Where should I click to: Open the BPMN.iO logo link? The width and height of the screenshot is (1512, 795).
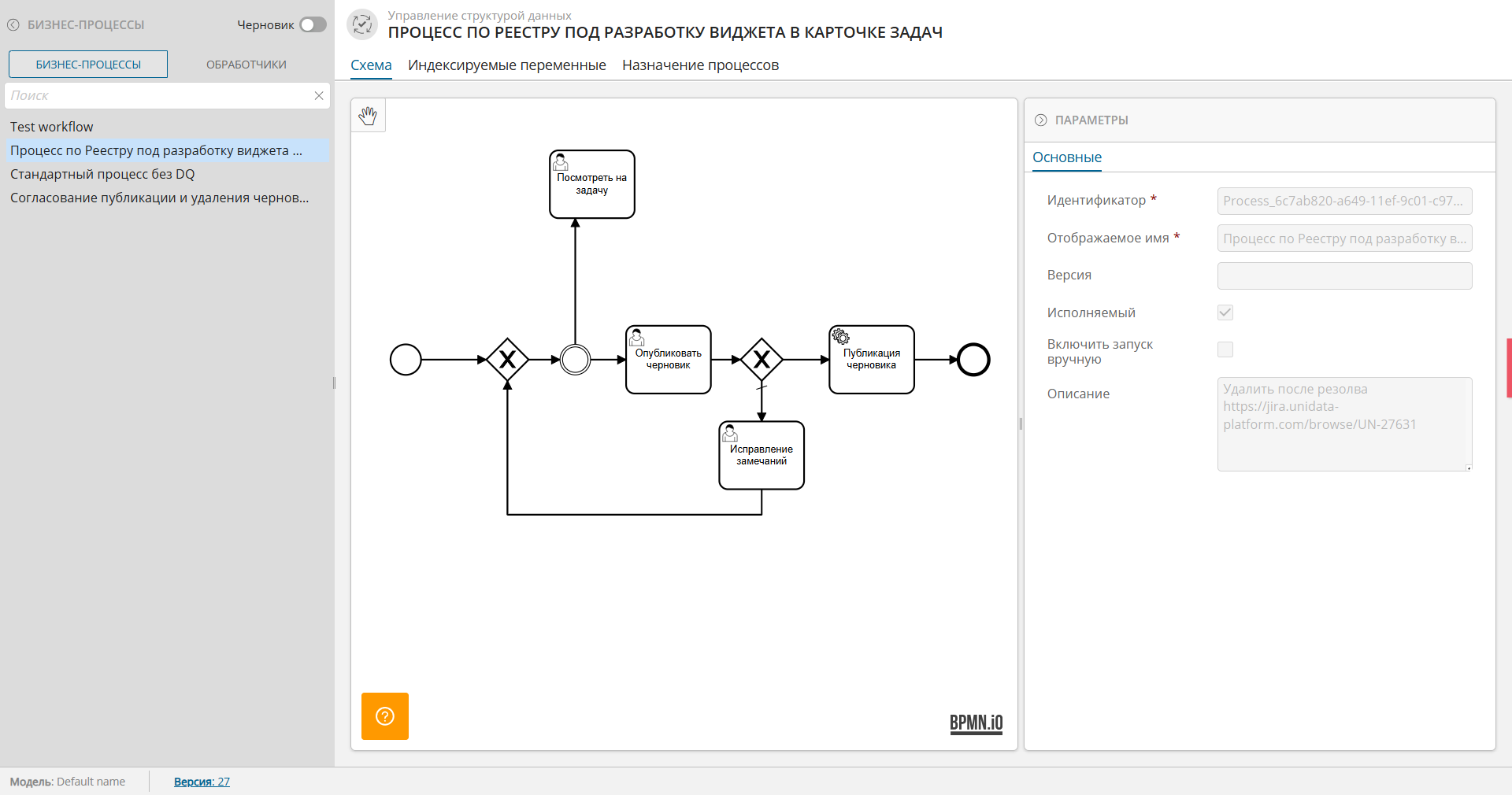point(976,723)
